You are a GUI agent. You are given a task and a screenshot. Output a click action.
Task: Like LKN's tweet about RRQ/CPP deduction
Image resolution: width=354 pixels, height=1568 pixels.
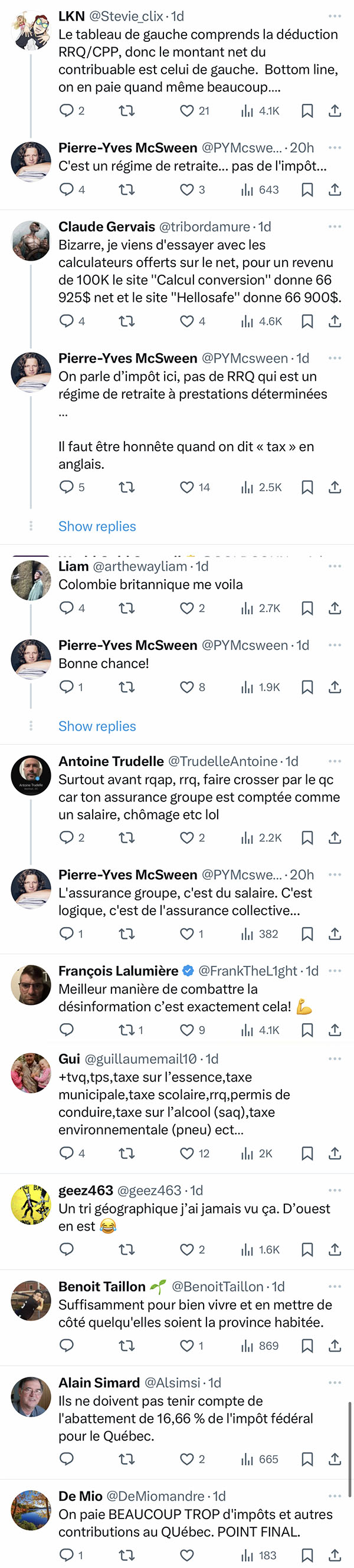(x=186, y=111)
